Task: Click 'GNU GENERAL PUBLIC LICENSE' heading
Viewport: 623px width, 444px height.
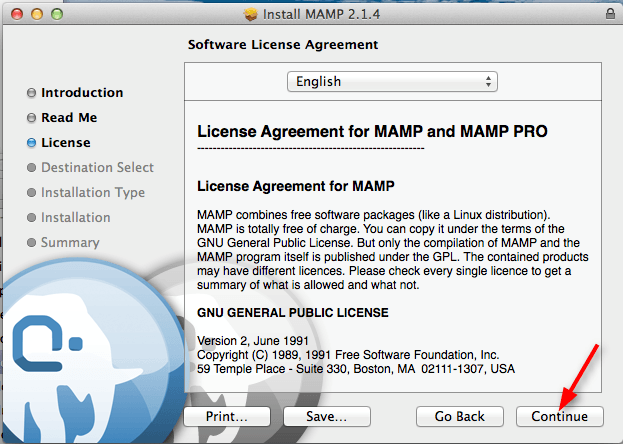Action: (x=293, y=313)
